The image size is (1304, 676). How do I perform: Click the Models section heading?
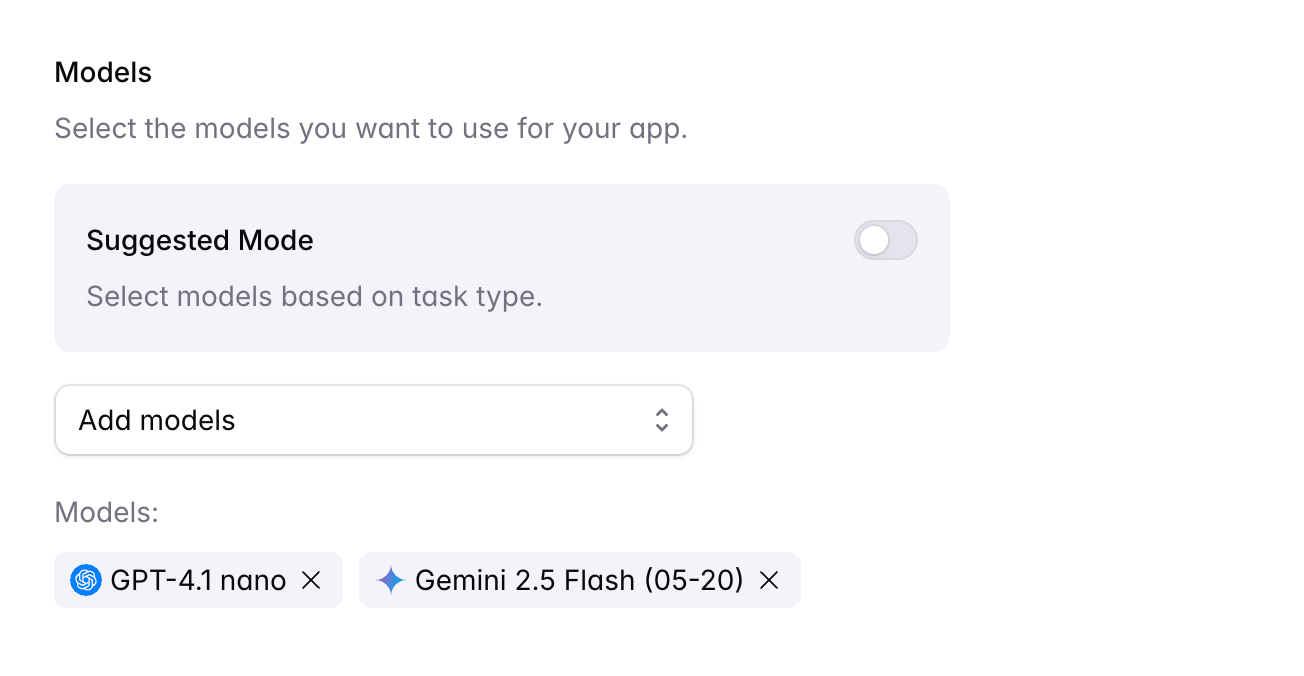[x=103, y=73]
